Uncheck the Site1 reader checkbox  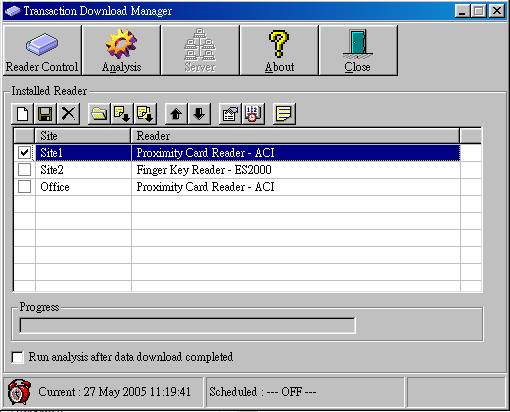24,153
